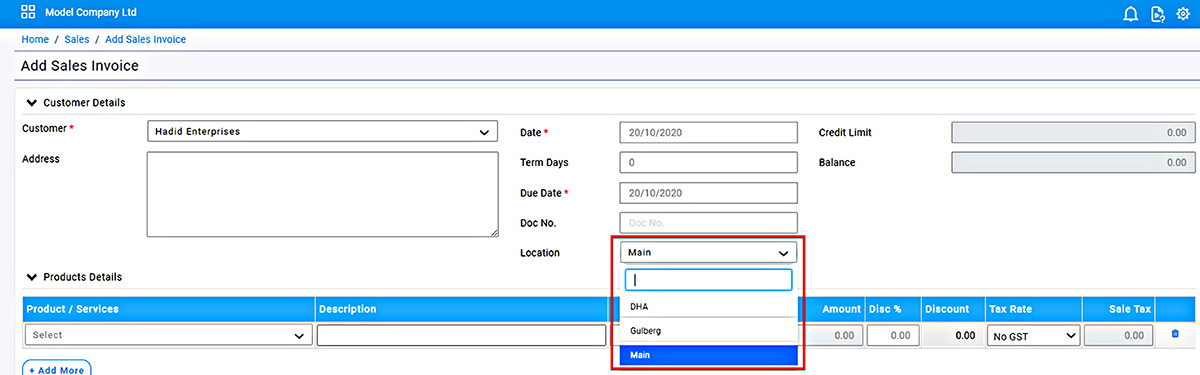Choose Main in the location list
This screenshot has height=375, width=1200.
click(709, 355)
